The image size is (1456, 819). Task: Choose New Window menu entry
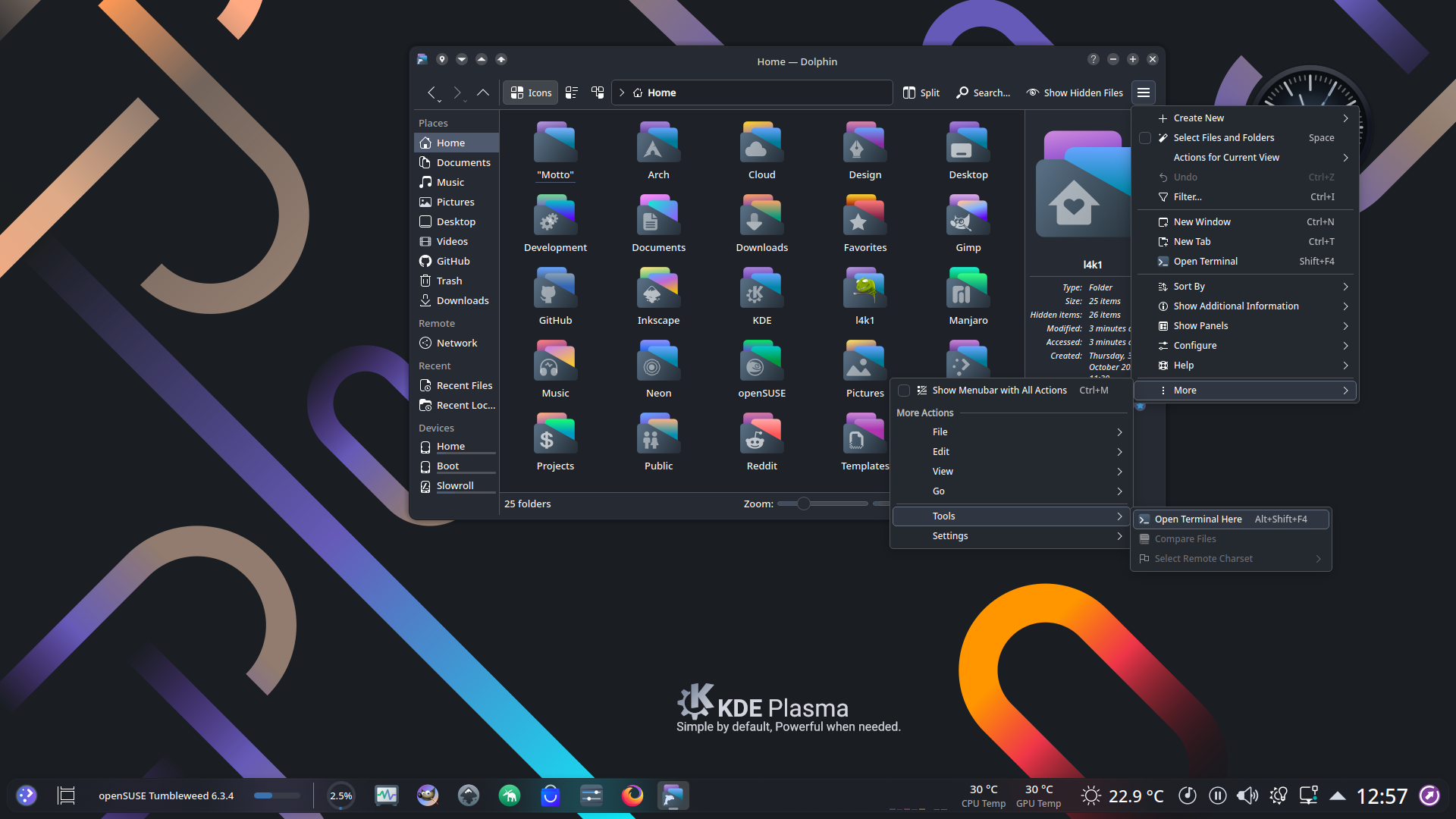pyautogui.click(x=1245, y=222)
